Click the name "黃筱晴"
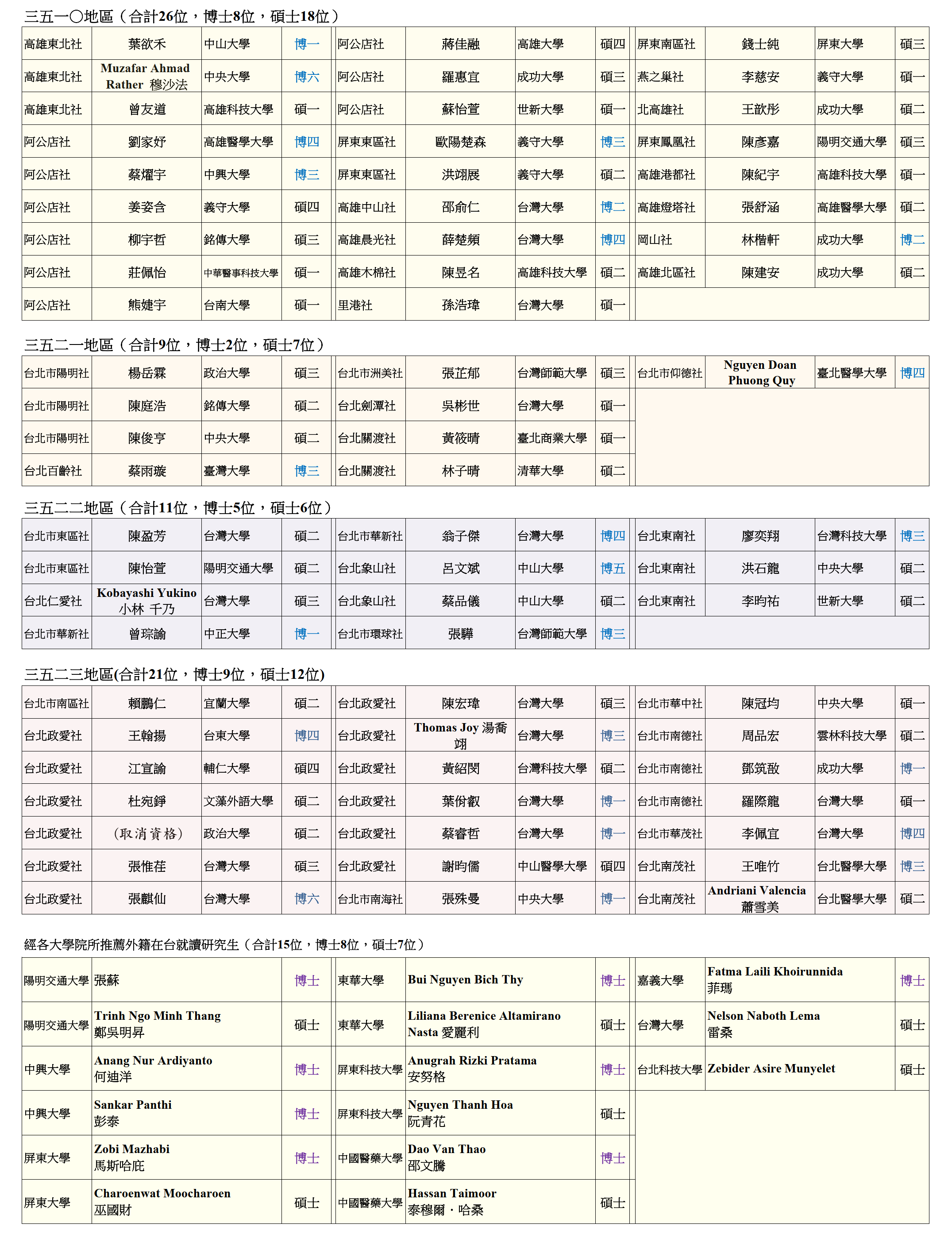The width and height of the screenshot is (952, 1258). point(460,438)
